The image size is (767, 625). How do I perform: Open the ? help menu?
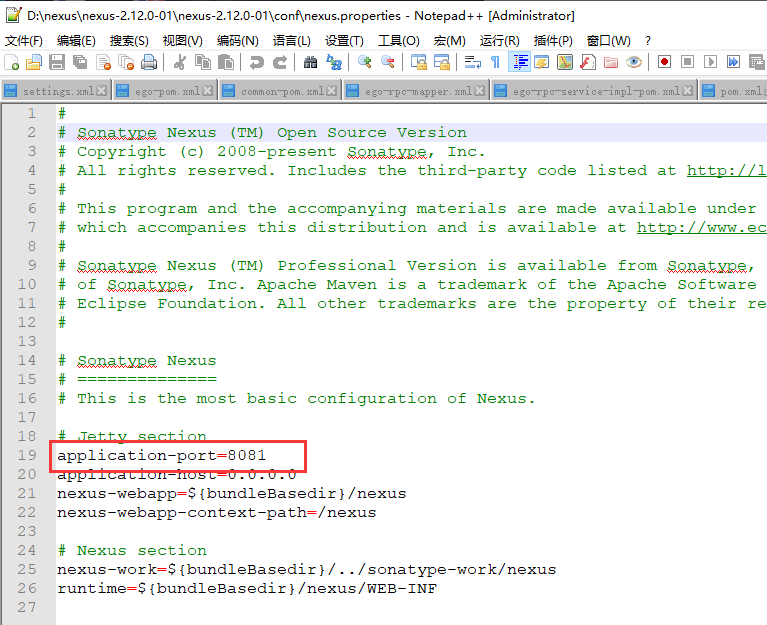pos(648,41)
